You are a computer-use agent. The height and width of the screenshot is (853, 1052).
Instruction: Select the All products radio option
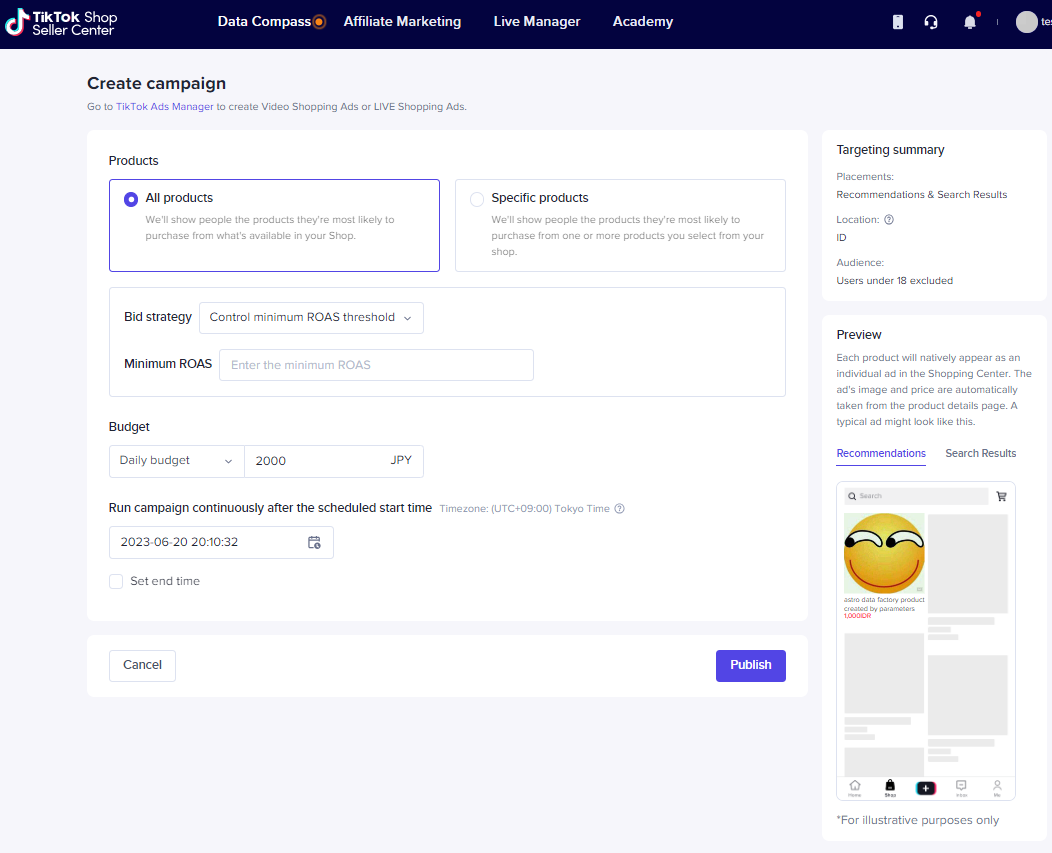click(x=131, y=199)
